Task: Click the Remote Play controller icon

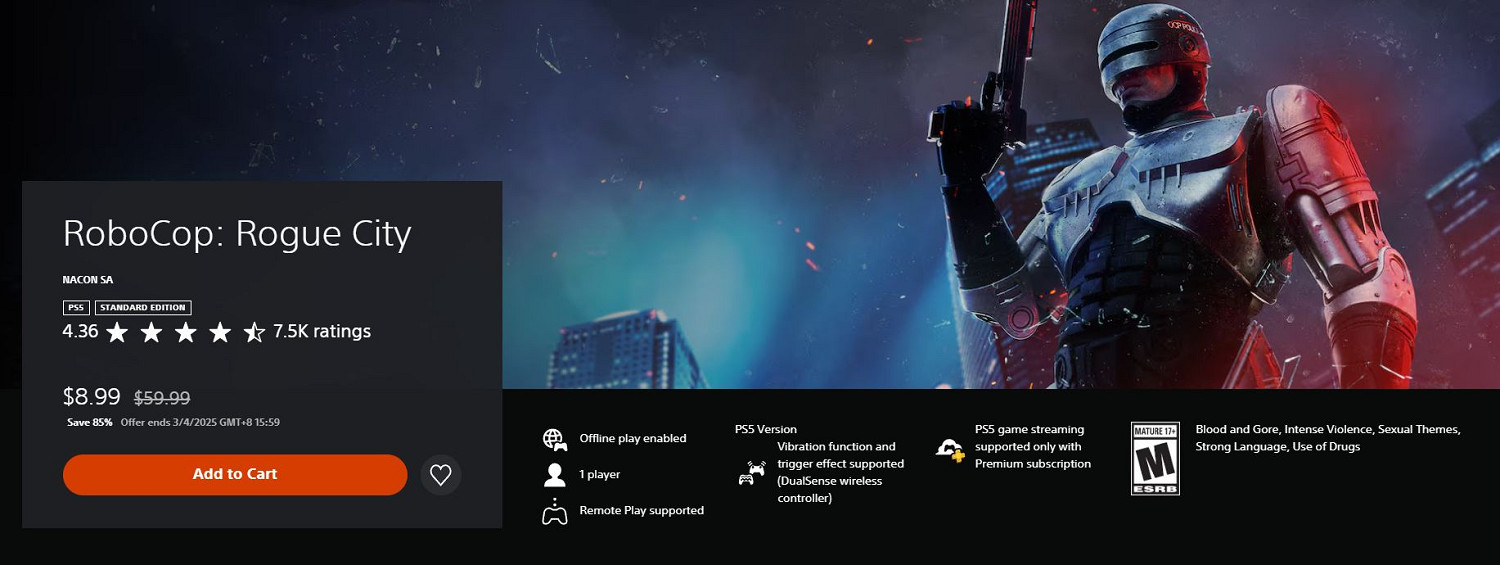Action: click(x=554, y=511)
